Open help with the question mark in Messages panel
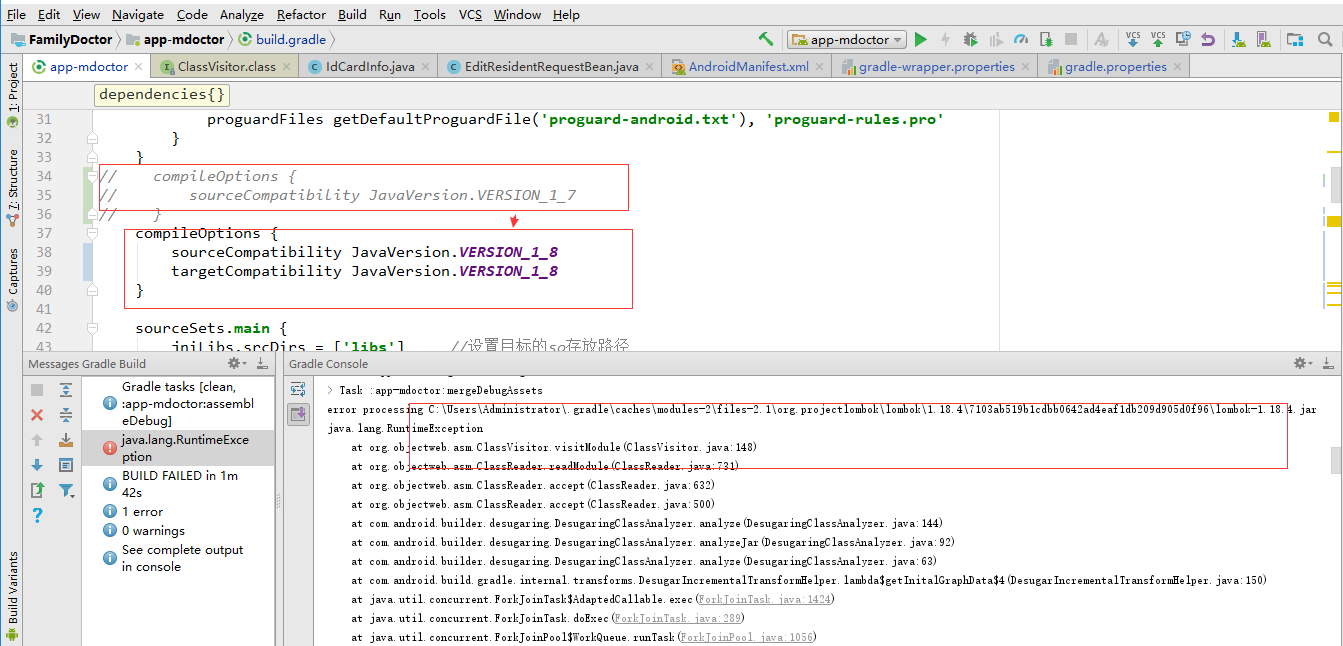 [37, 516]
